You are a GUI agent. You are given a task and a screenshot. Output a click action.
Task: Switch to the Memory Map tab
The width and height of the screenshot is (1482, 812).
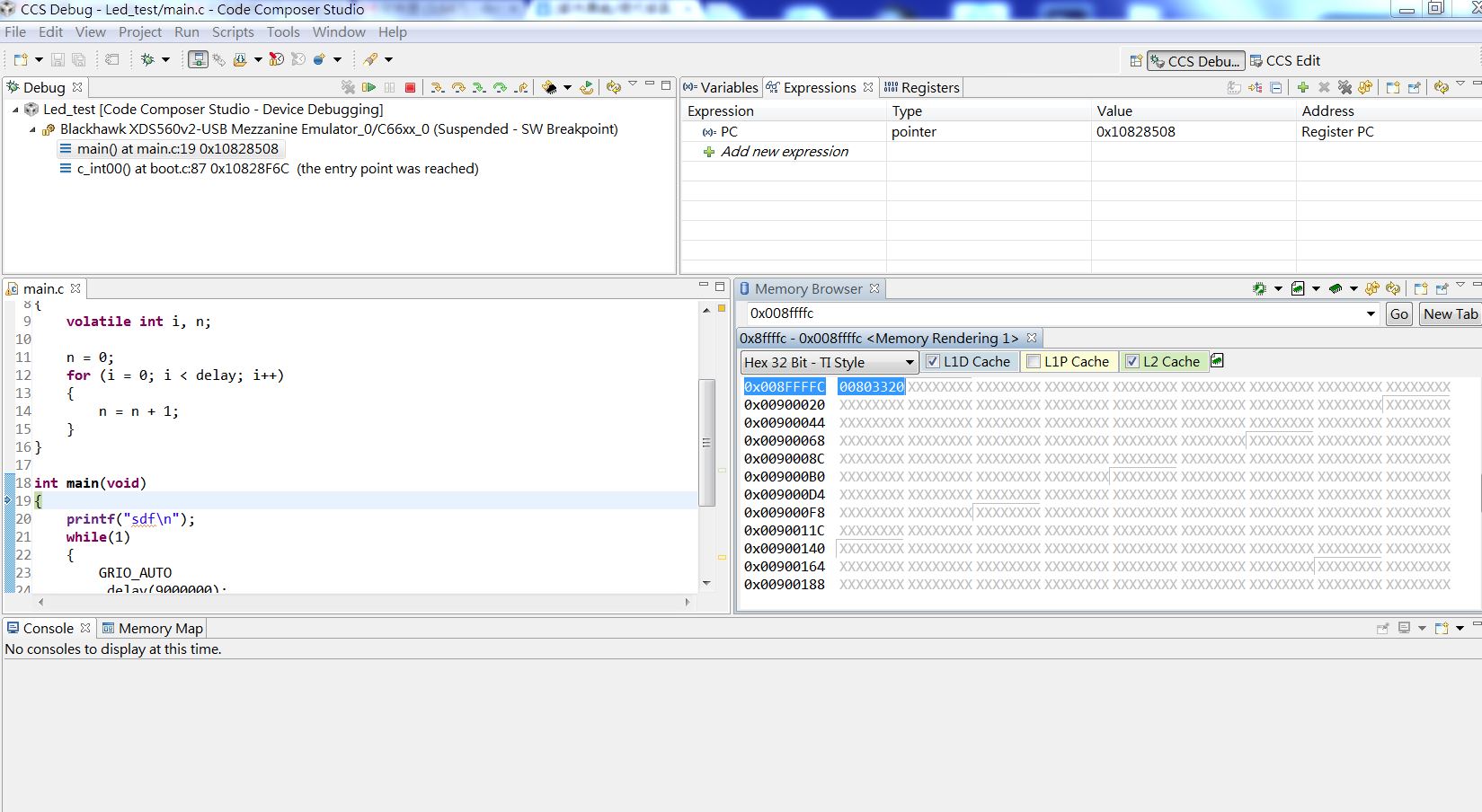(153, 628)
